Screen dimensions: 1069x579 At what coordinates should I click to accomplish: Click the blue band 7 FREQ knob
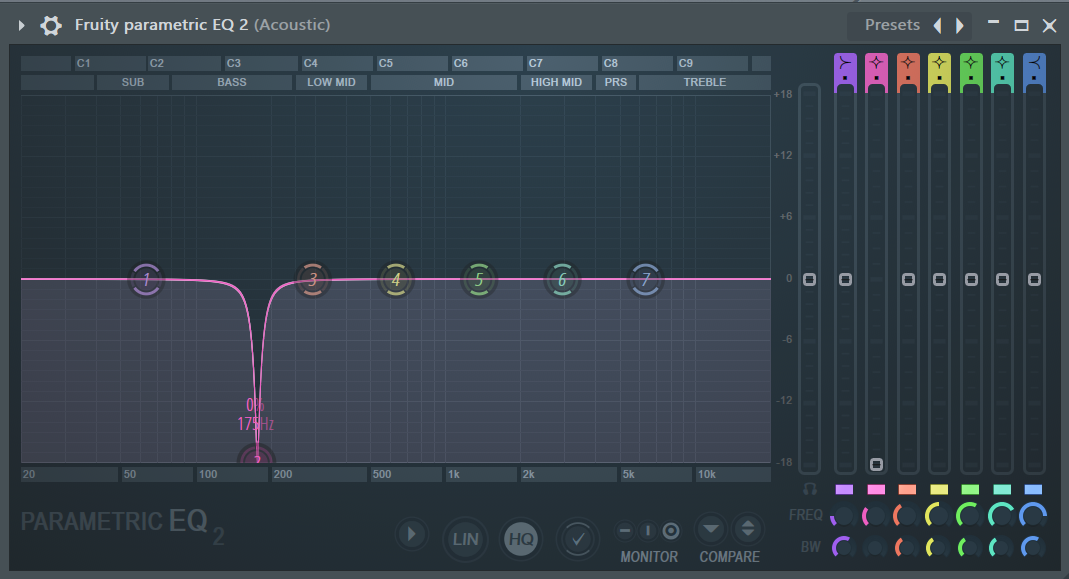pyautogui.click(x=1032, y=516)
